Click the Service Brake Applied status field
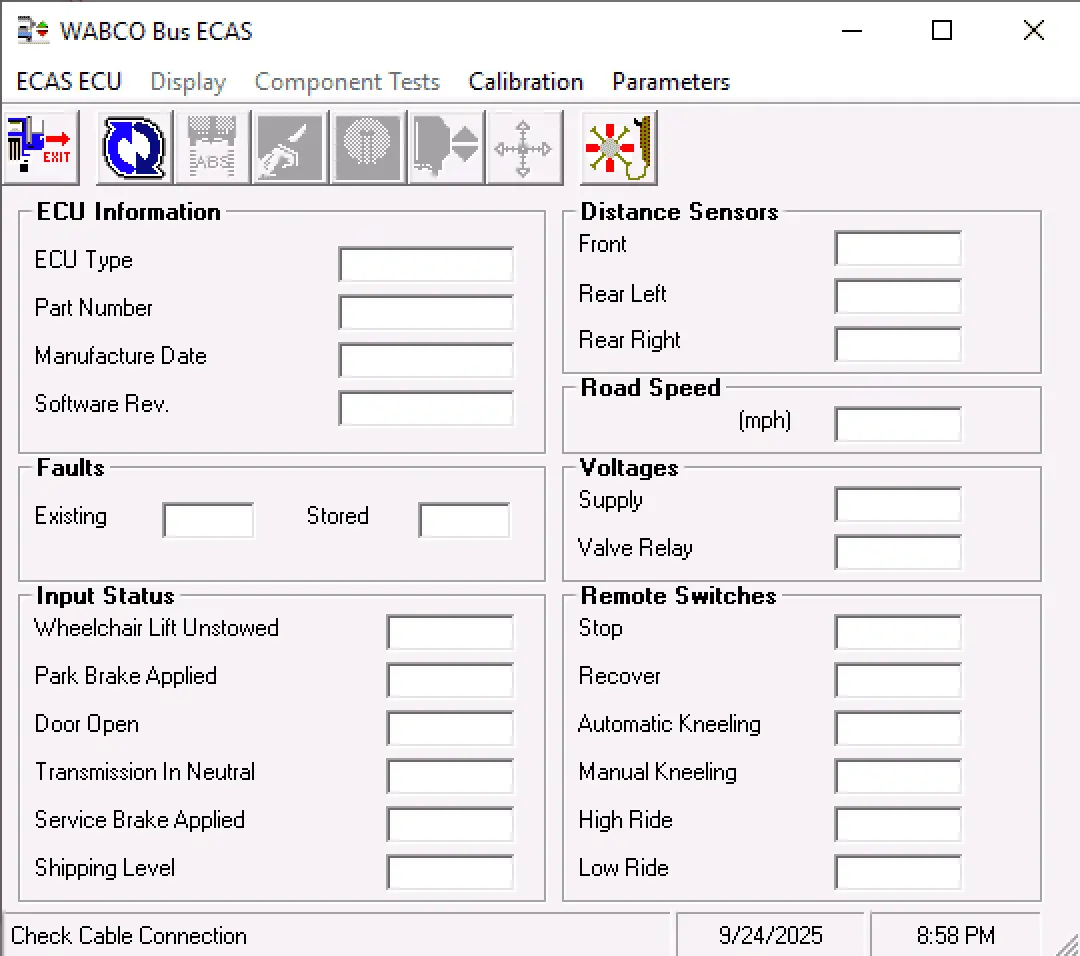 [x=450, y=824]
